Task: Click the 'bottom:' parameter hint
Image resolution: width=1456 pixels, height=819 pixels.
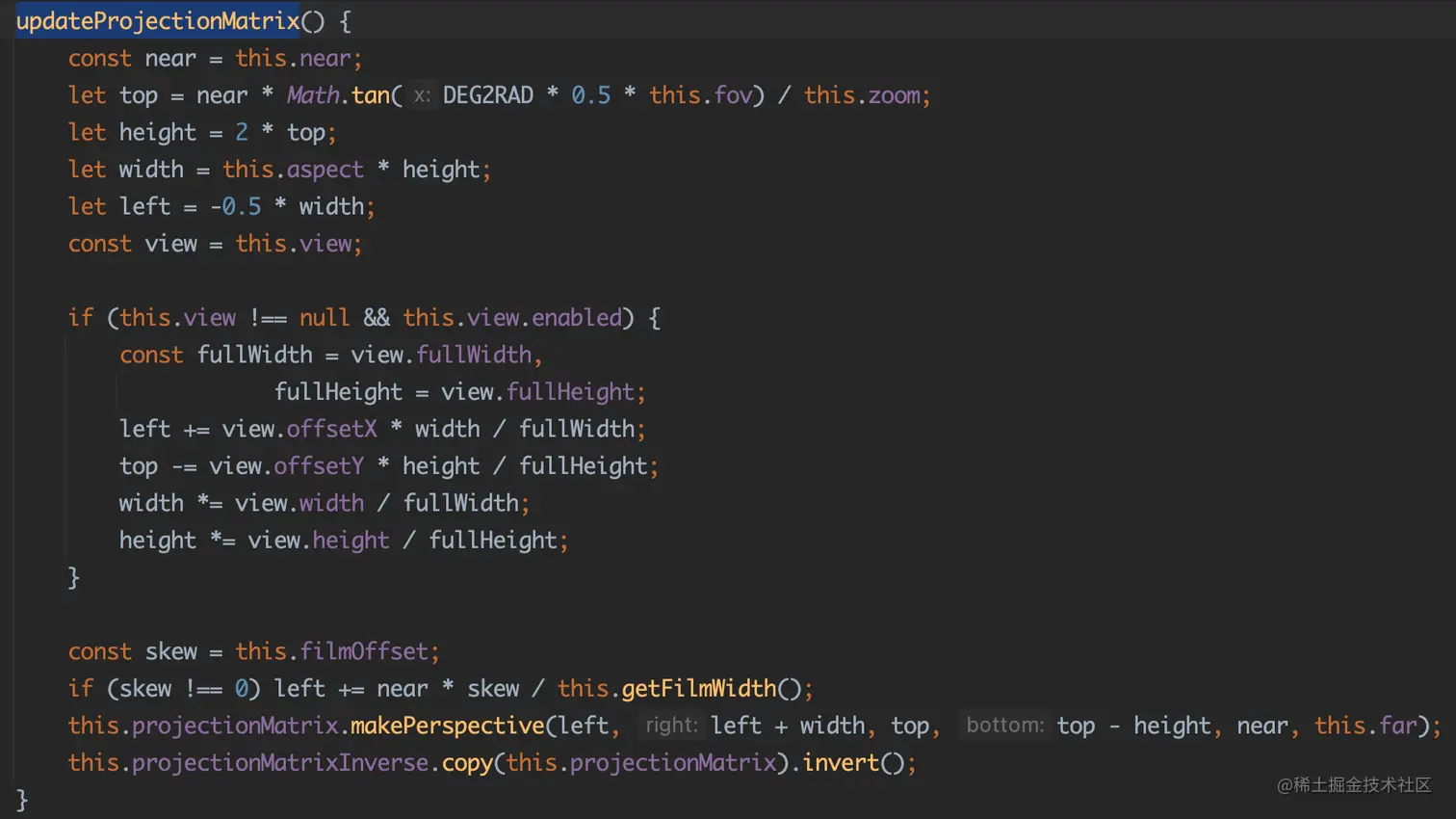Action: [1004, 725]
